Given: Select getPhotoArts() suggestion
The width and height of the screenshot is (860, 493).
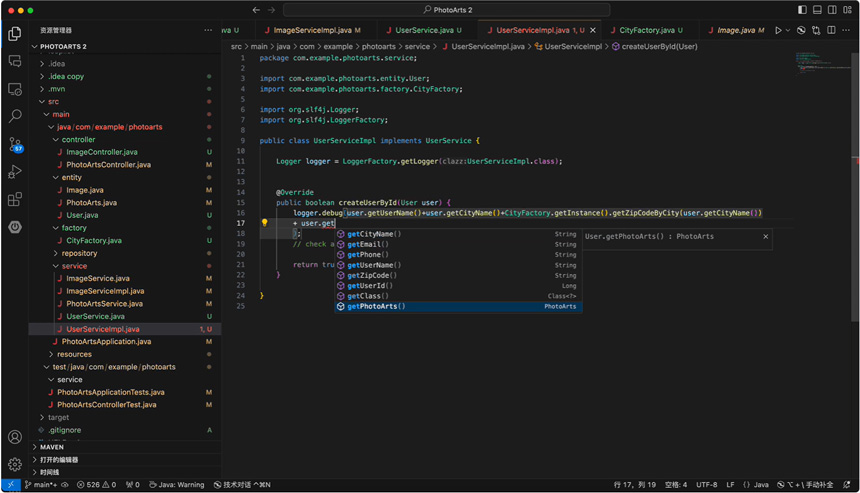Looking at the screenshot, I should pos(459,306).
